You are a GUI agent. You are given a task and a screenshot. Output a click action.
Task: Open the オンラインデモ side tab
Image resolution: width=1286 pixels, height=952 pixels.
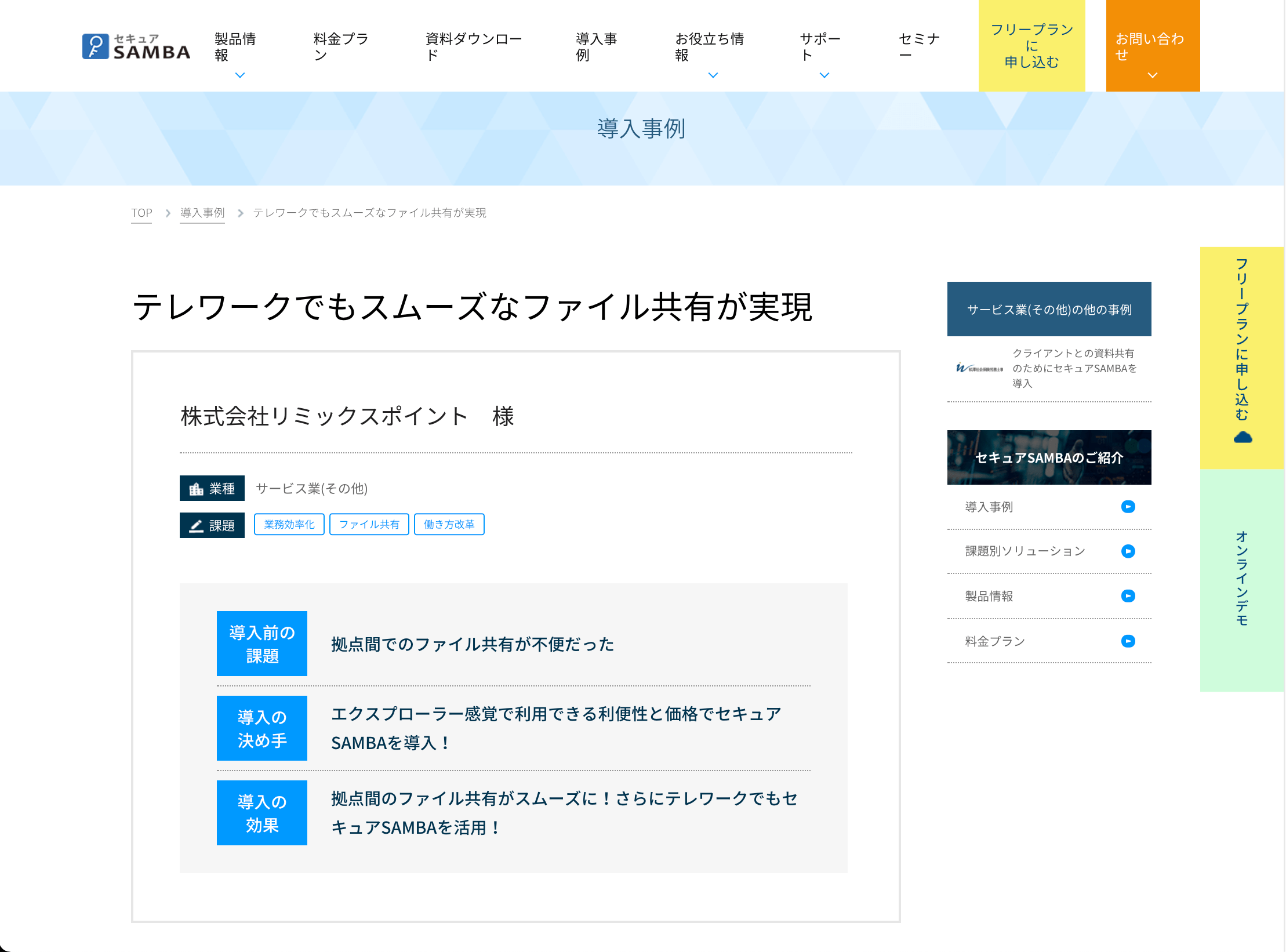(1242, 580)
